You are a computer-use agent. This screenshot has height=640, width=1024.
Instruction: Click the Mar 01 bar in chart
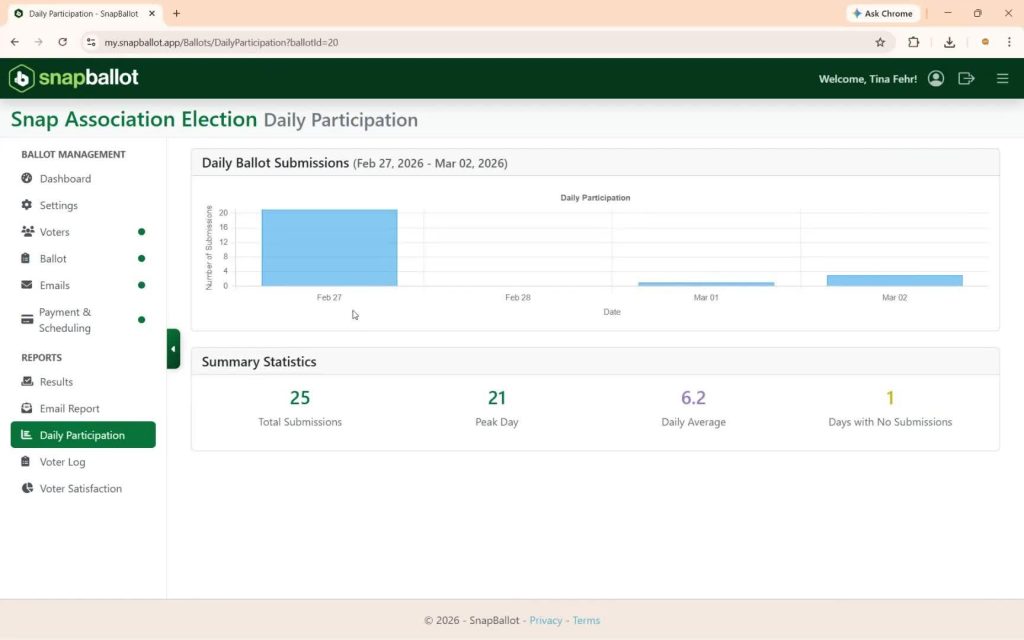pos(706,283)
